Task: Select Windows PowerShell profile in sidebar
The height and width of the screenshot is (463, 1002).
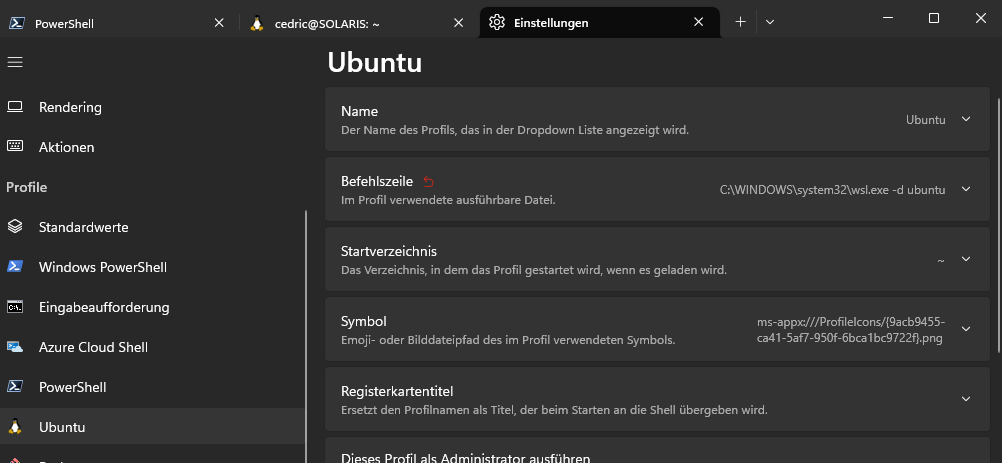Action: 103,267
